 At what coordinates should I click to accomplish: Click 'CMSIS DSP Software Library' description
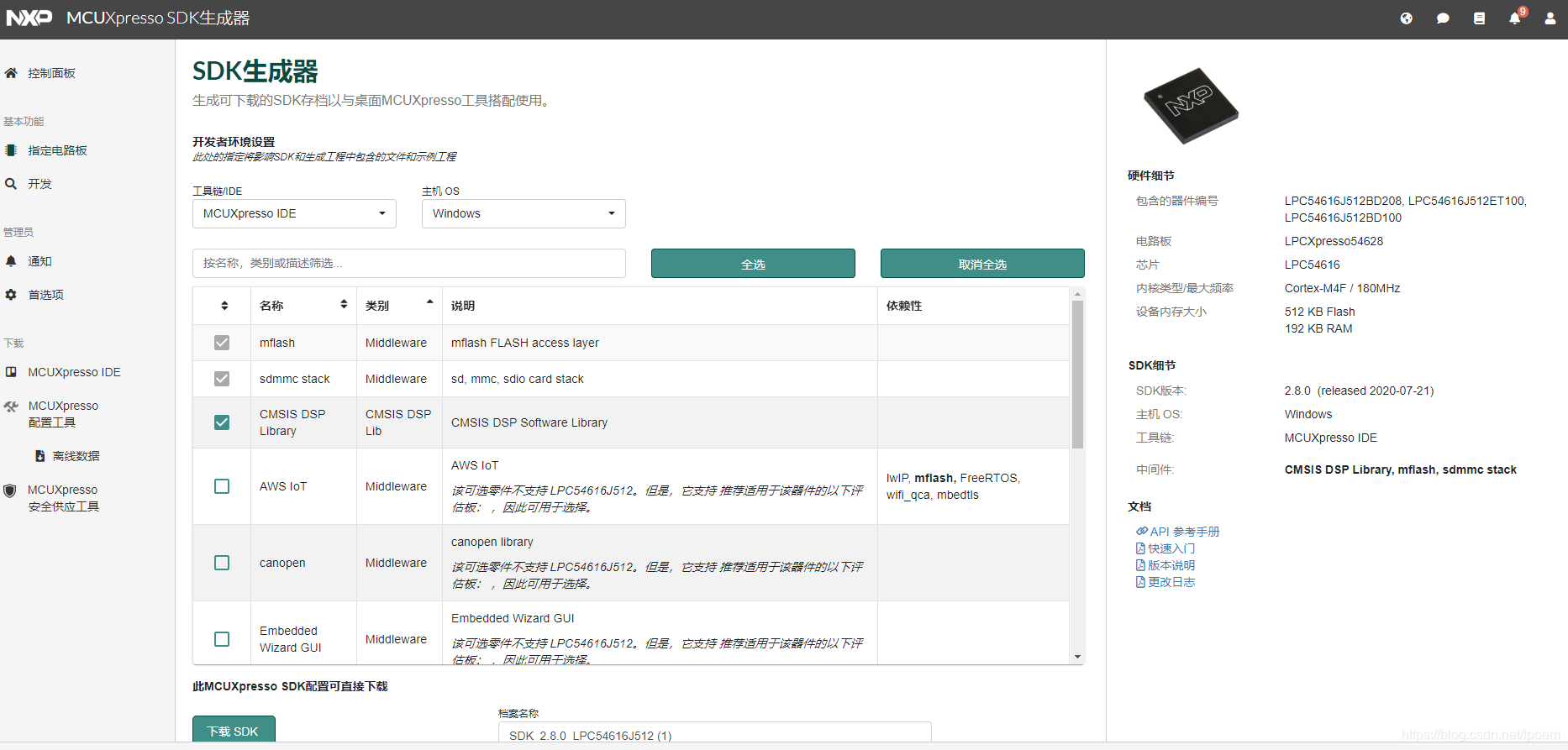529,422
